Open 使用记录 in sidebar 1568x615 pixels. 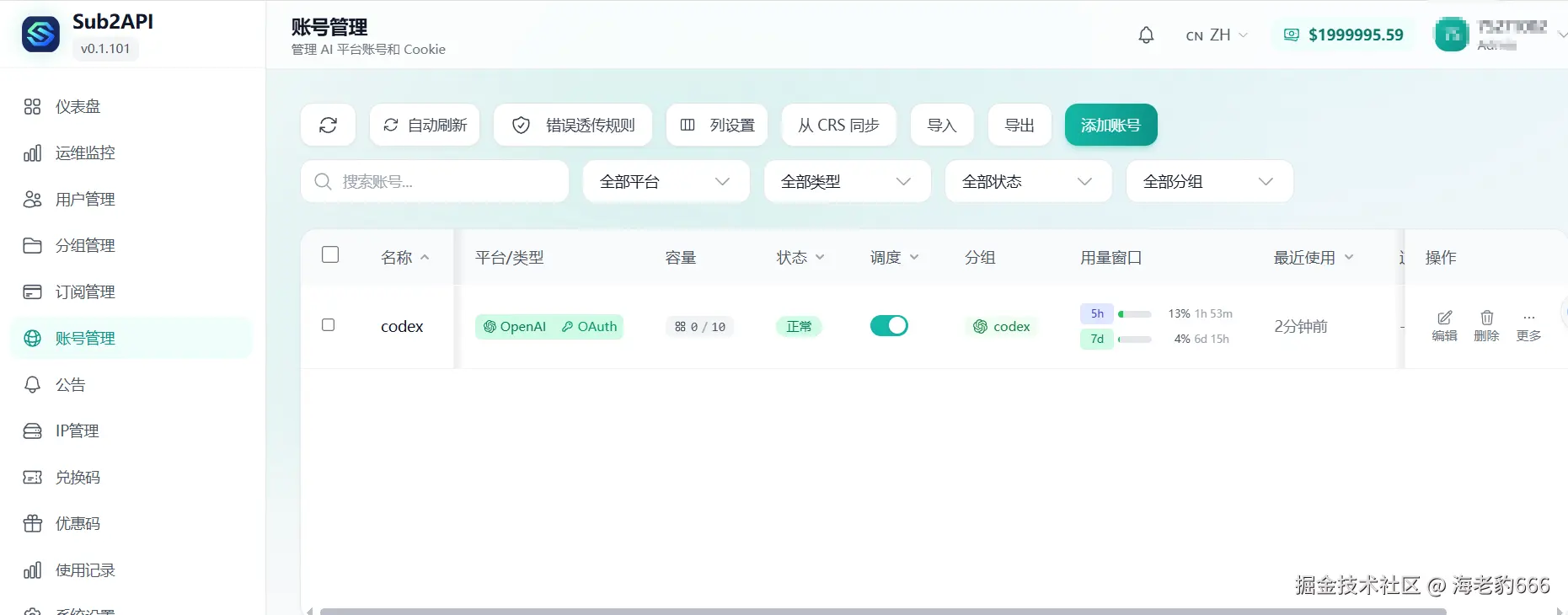tap(131, 570)
